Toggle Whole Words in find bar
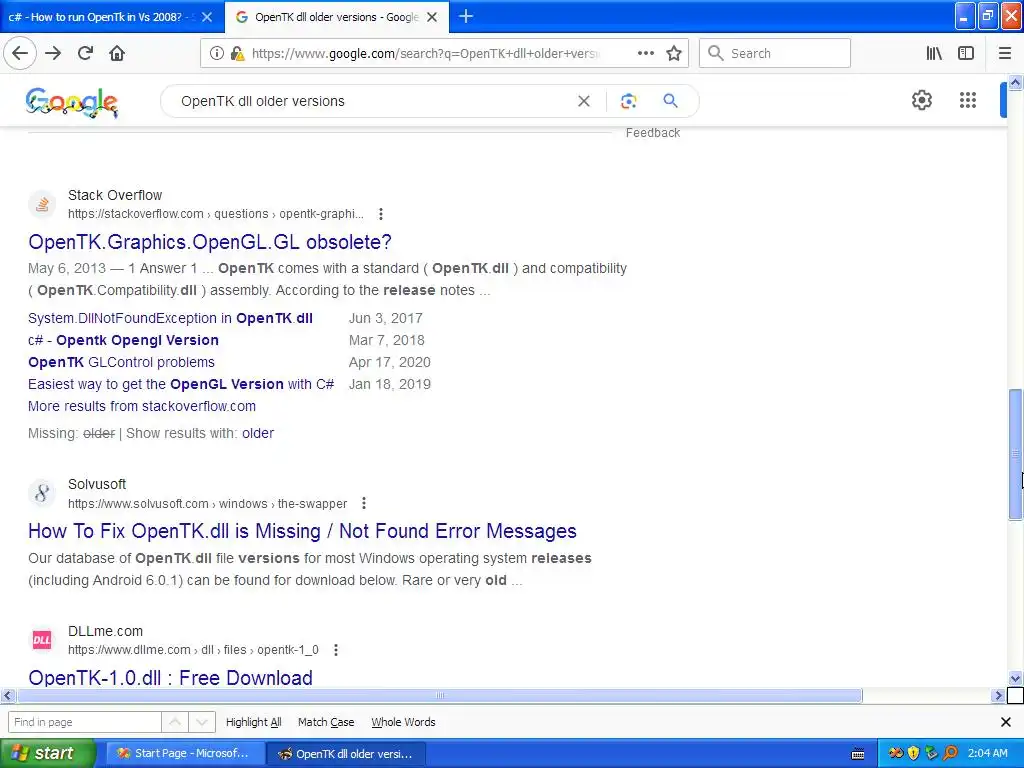Viewport: 1024px width, 768px height. (403, 722)
